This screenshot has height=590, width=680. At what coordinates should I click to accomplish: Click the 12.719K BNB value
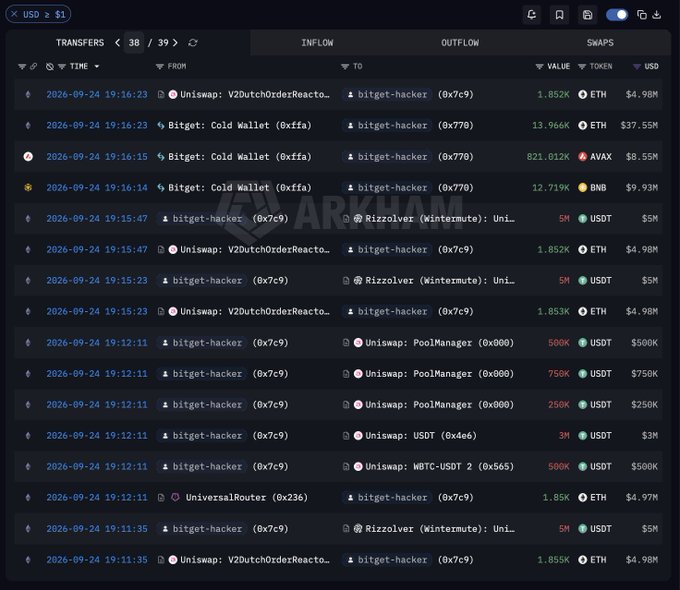coord(551,188)
